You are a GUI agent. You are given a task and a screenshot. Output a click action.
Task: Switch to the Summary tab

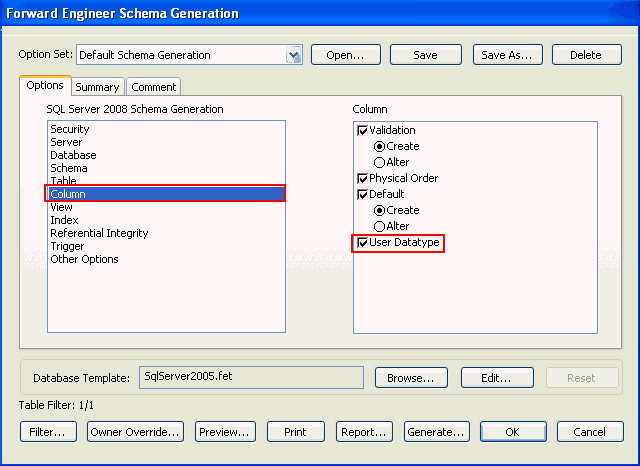pos(97,87)
